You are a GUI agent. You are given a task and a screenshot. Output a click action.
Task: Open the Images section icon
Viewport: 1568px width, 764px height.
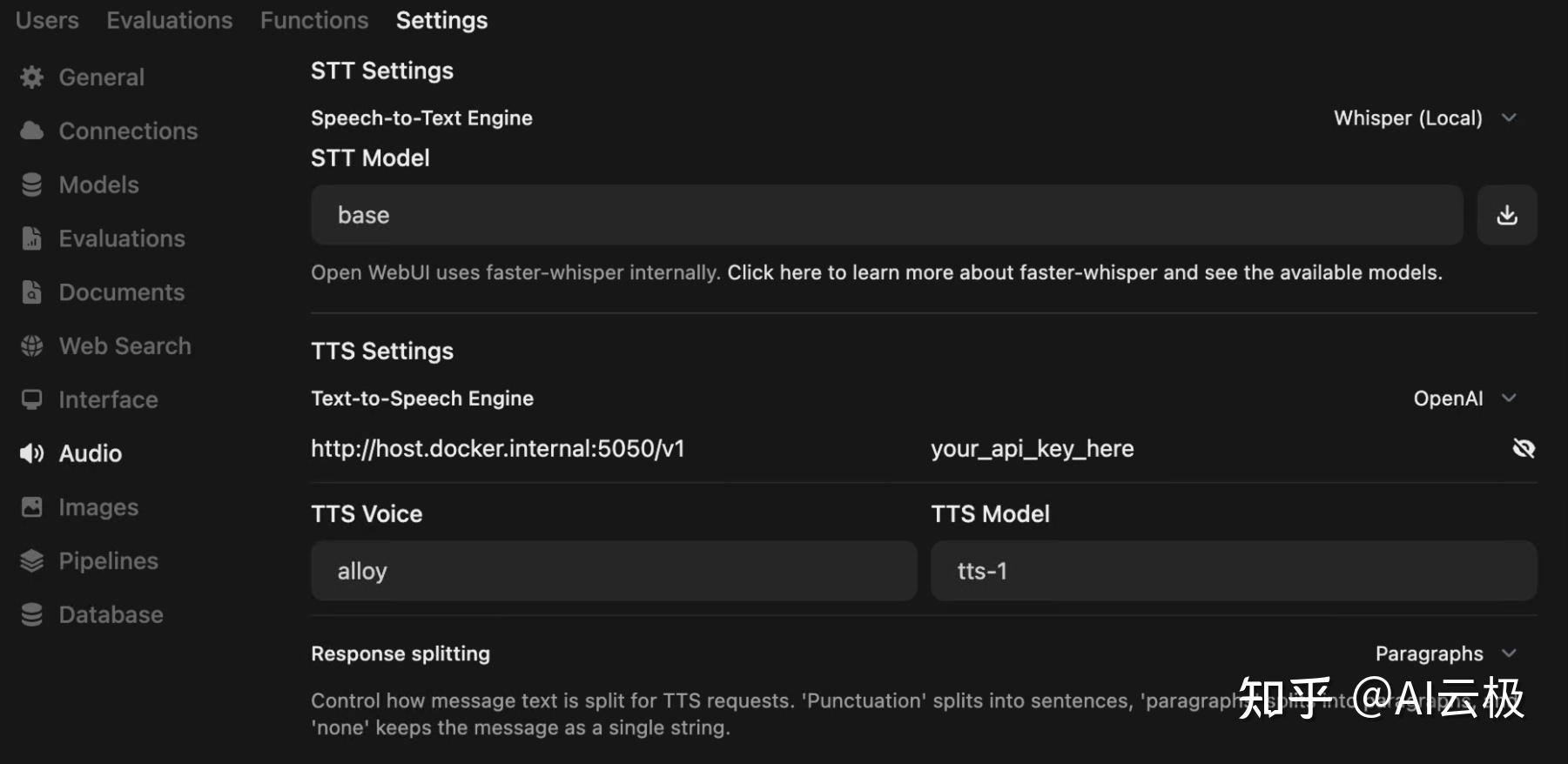(x=31, y=506)
